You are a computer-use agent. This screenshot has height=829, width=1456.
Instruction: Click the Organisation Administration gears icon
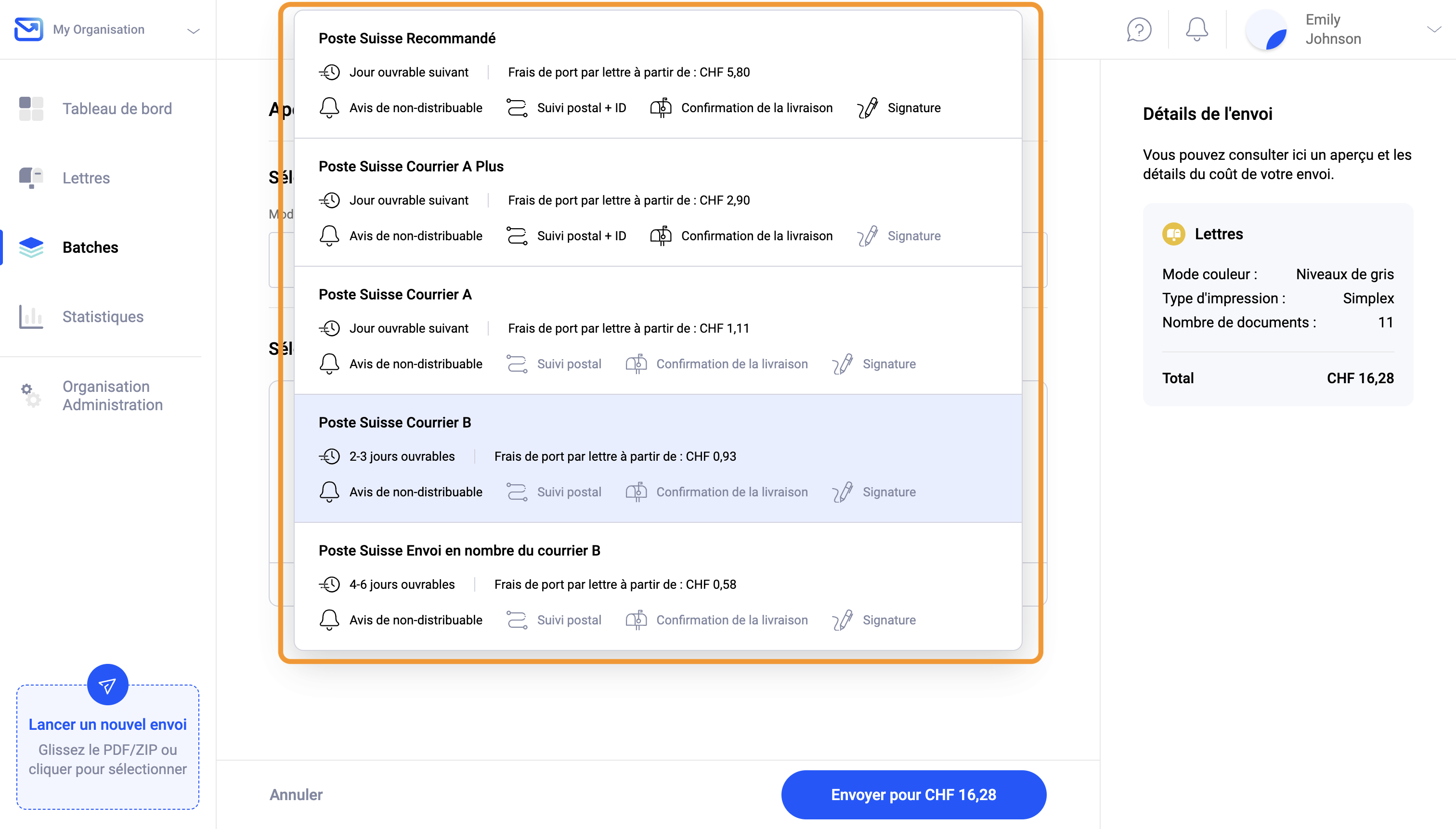[x=31, y=395]
